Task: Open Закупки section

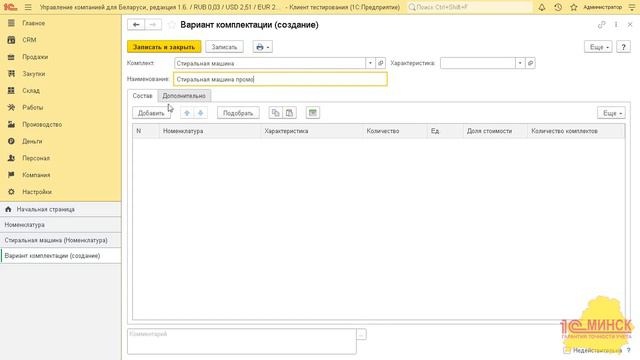Action: [x=33, y=74]
